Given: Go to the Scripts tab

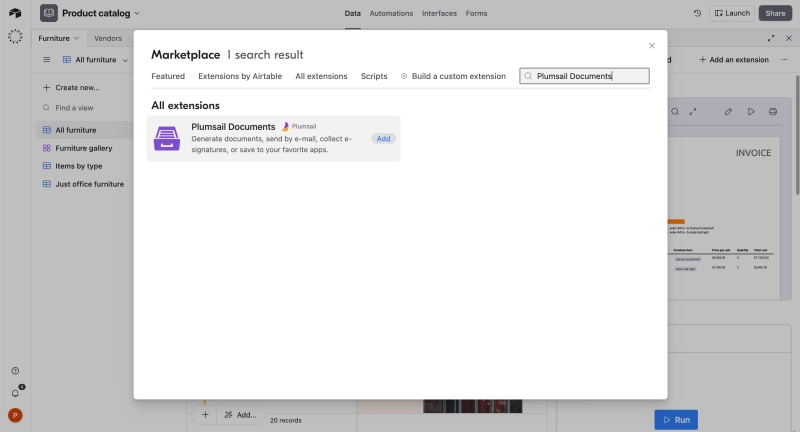Looking at the screenshot, I should tap(374, 76).
